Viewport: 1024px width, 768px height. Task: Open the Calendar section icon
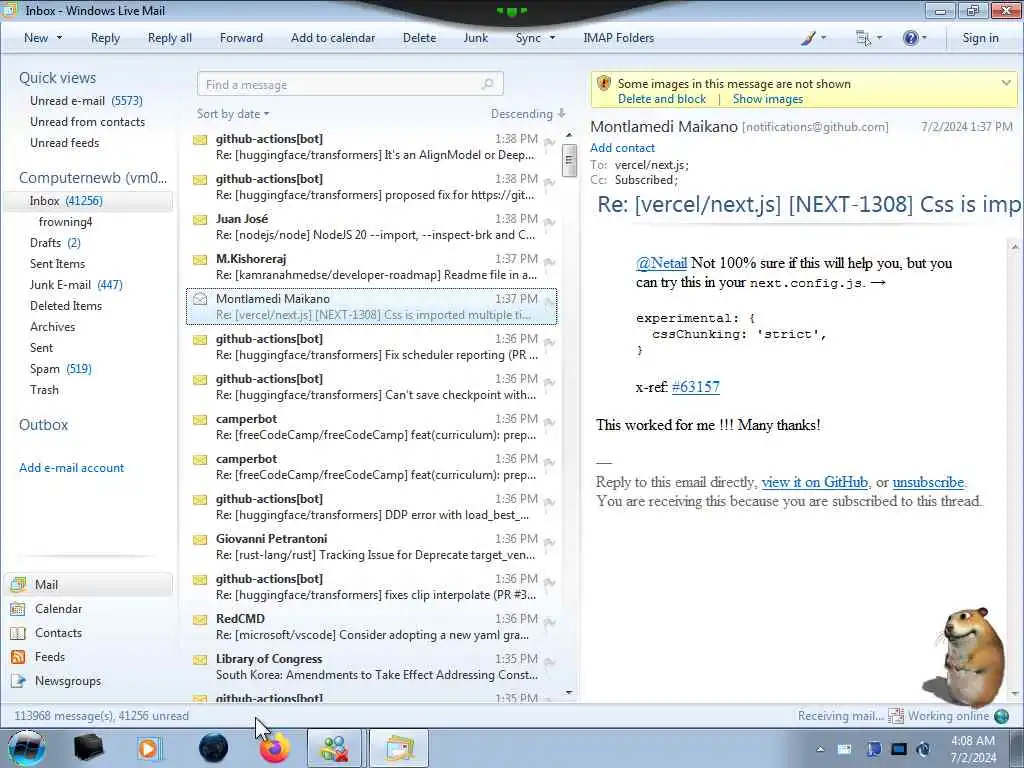pyautogui.click(x=18, y=609)
